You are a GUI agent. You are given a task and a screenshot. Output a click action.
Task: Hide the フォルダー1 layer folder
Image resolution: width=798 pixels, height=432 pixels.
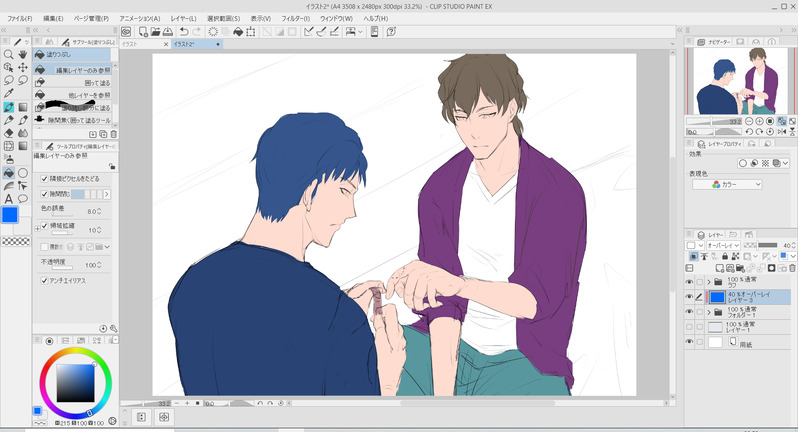689,311
